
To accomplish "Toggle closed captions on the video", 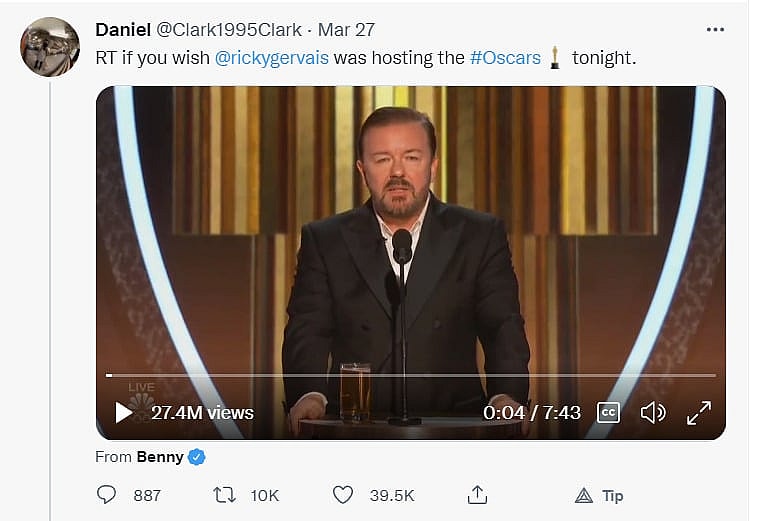I will (607, 412).
